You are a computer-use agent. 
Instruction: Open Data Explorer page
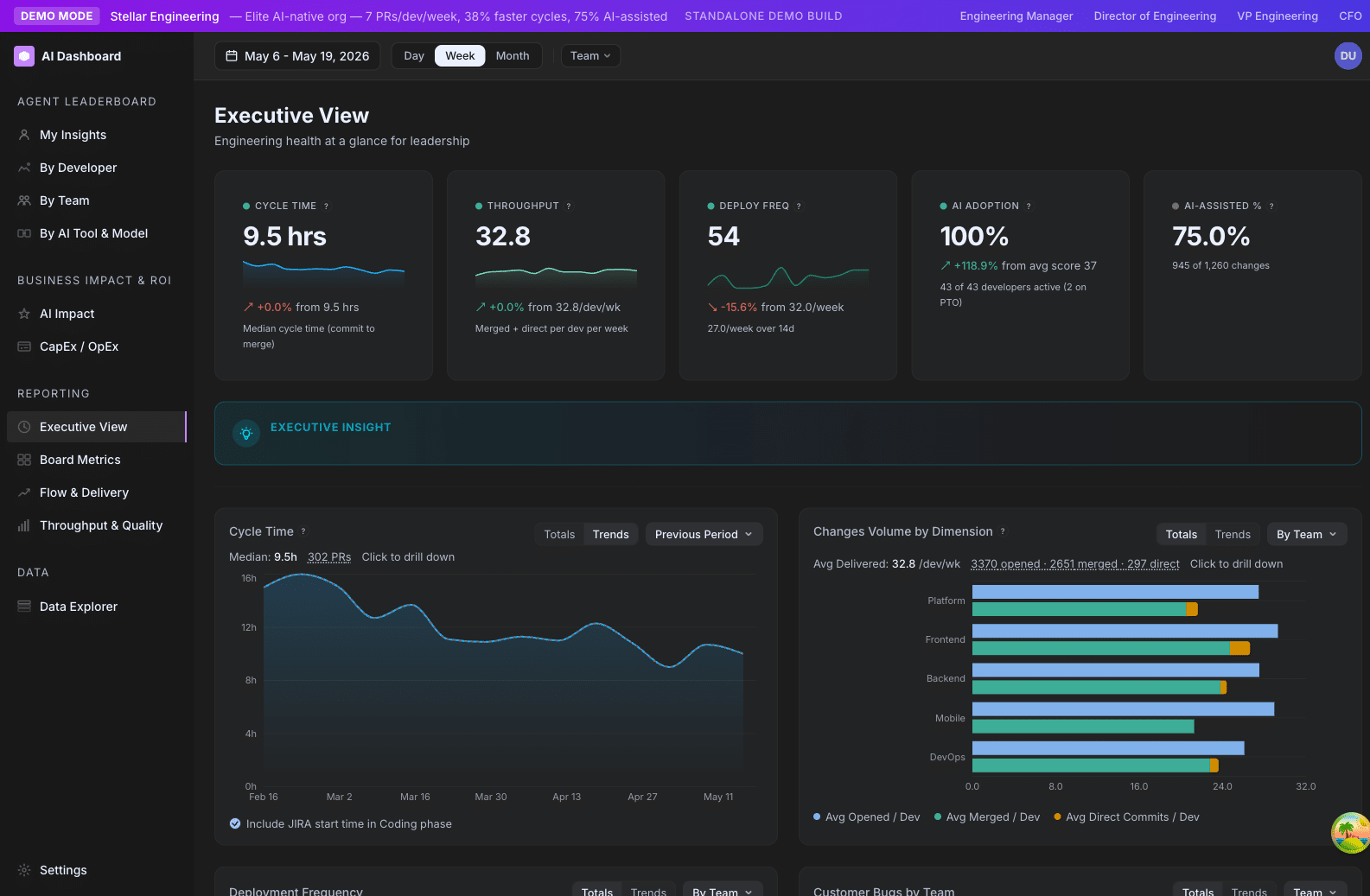tap(97, 607)
